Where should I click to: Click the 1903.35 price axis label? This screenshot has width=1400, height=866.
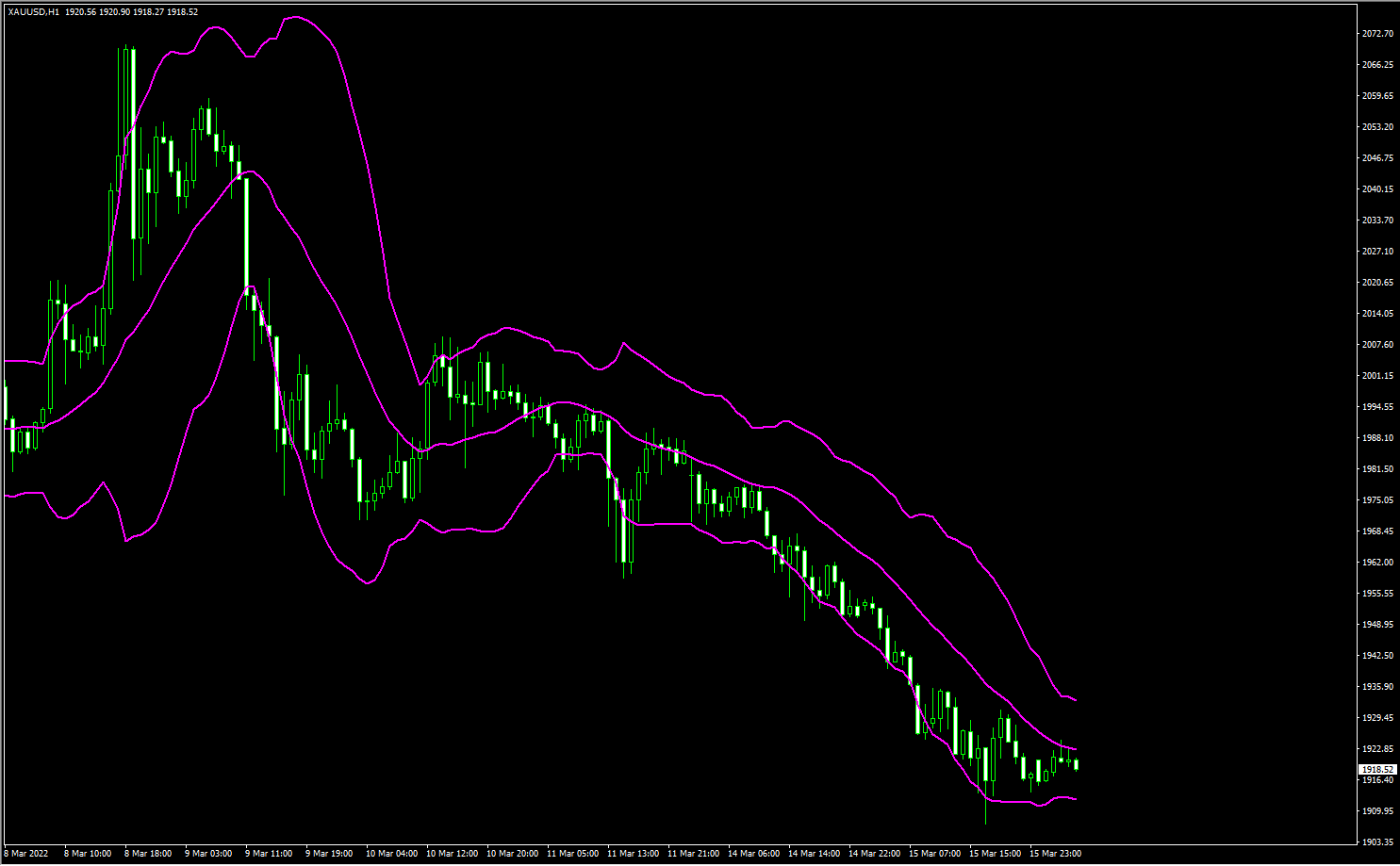(x=1377, y=842)
